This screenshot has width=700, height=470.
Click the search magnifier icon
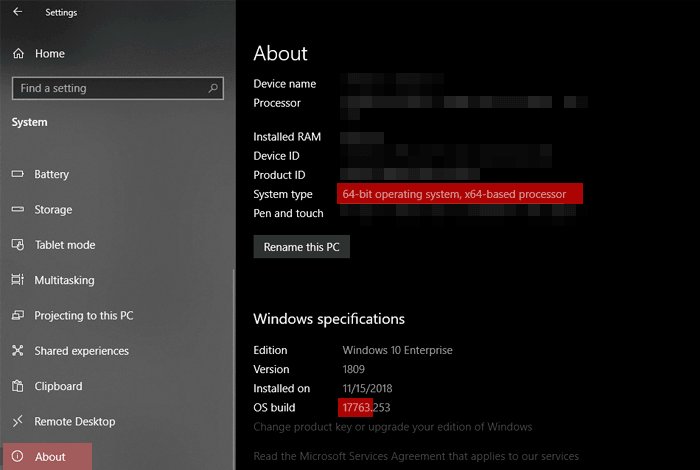point(213,88)
